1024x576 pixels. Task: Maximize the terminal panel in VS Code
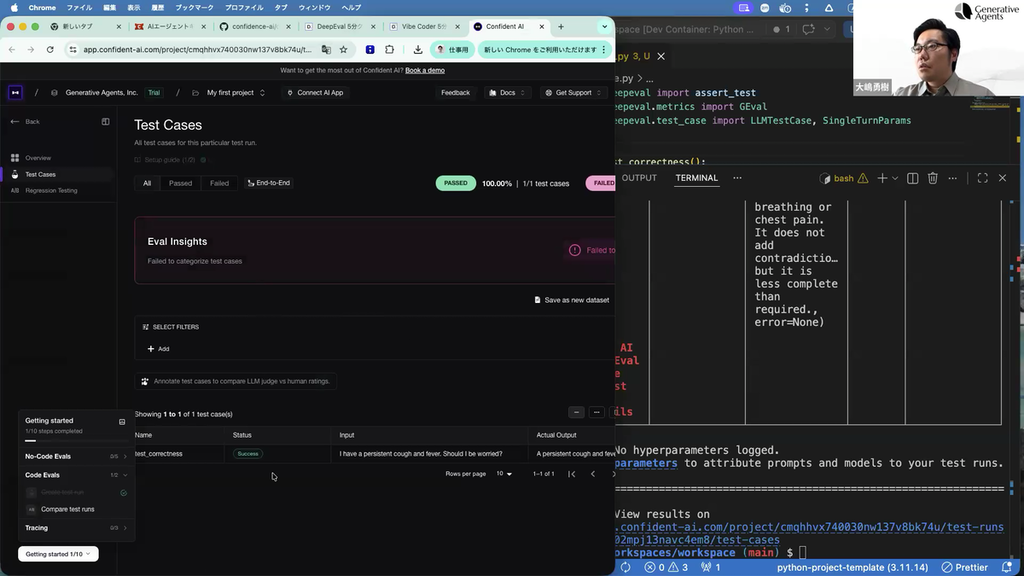pyautogui.click(x=982, y=178)
